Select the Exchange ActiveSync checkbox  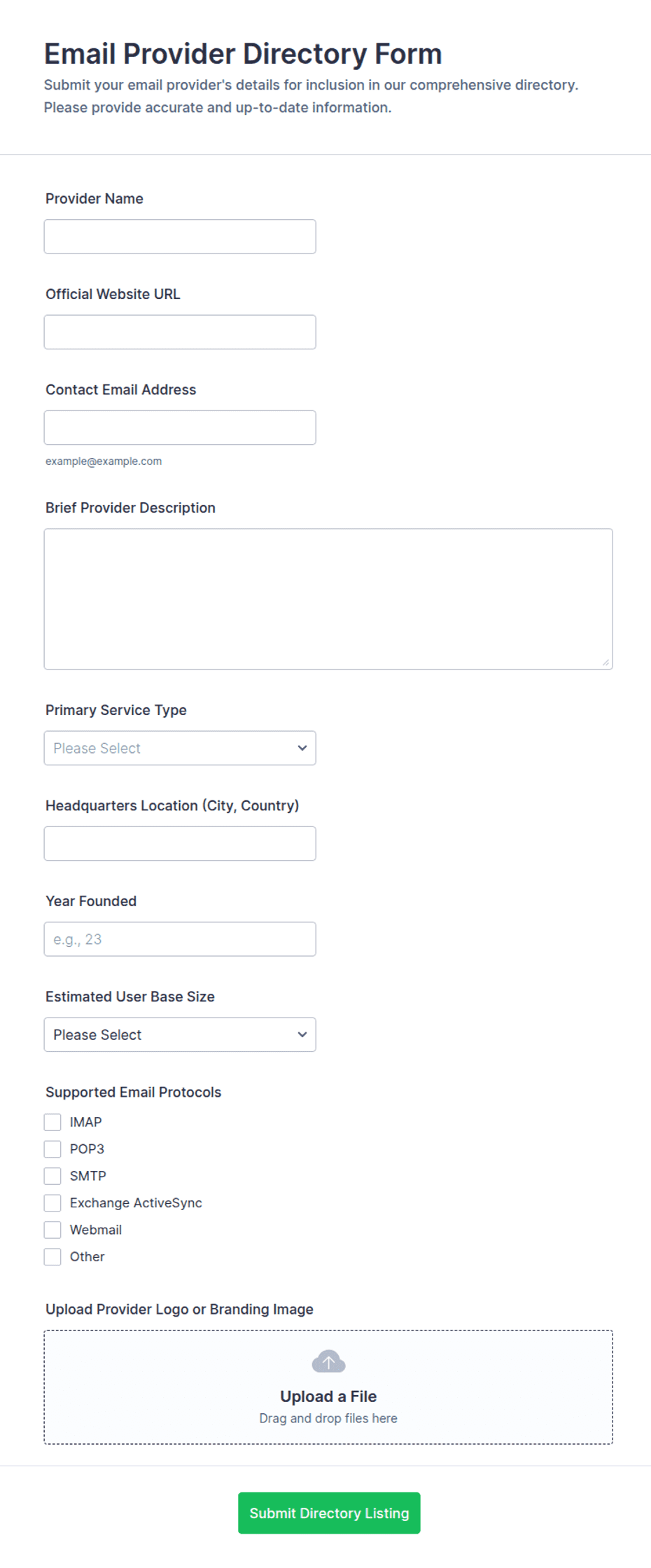pyautogui.click(x=52, y=1202)
